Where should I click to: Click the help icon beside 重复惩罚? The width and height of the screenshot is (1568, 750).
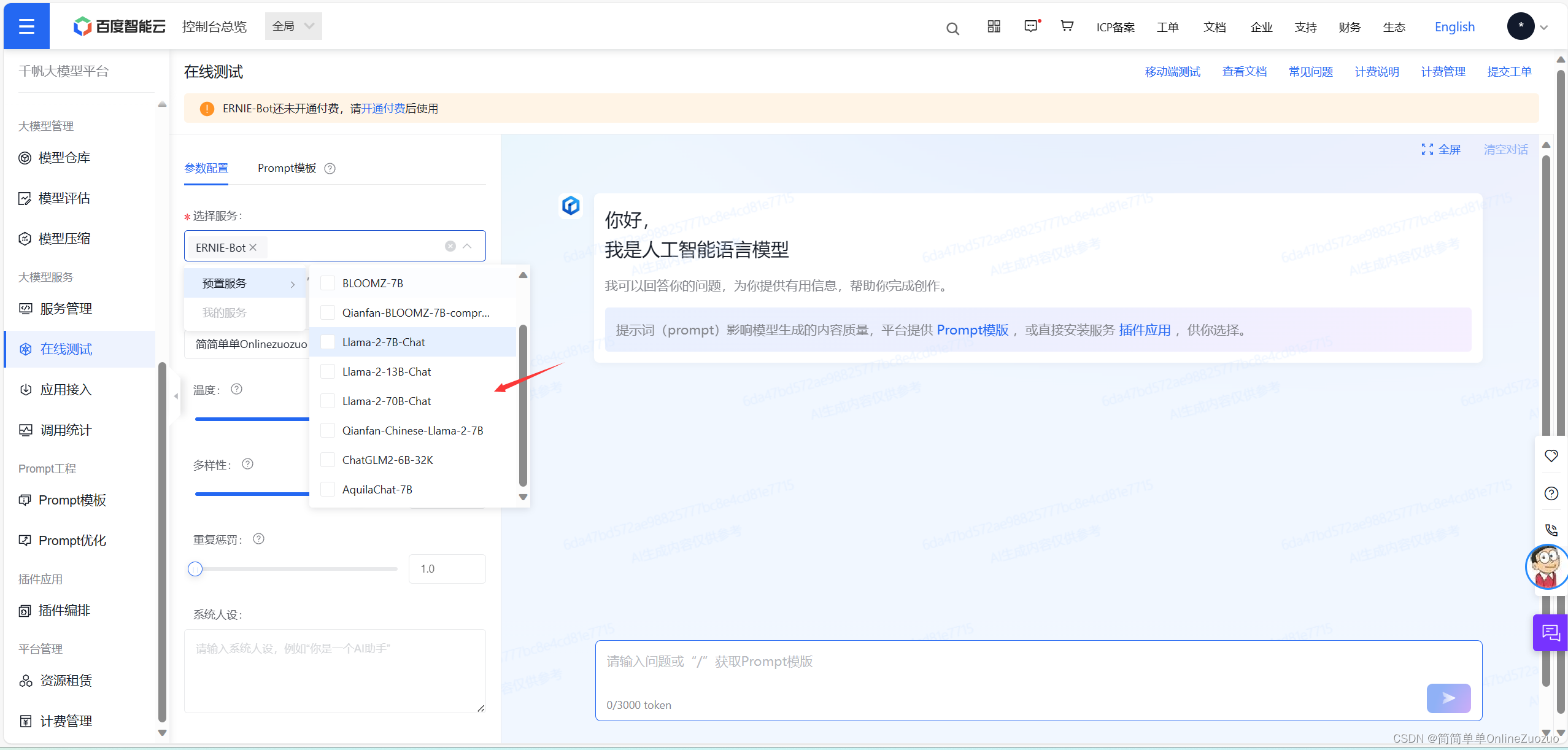[258, 539]
